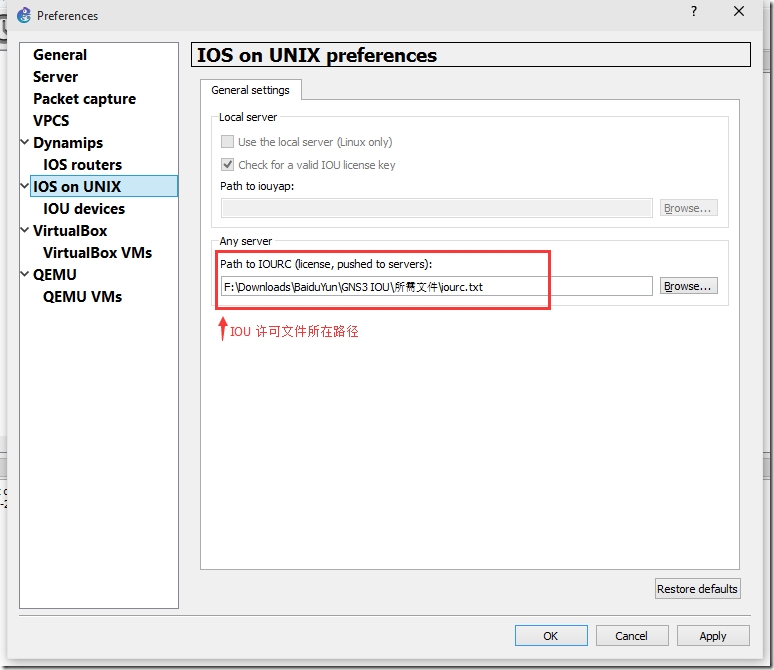Open Packet capture preferences
This screenshot has width=774, height=670.
84,99
